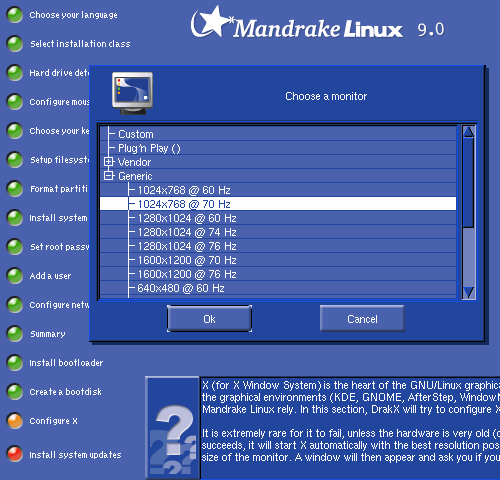Screen dimensions: 500x480
Task: Click the green light beside Select installation class
Action: [15, 44]
